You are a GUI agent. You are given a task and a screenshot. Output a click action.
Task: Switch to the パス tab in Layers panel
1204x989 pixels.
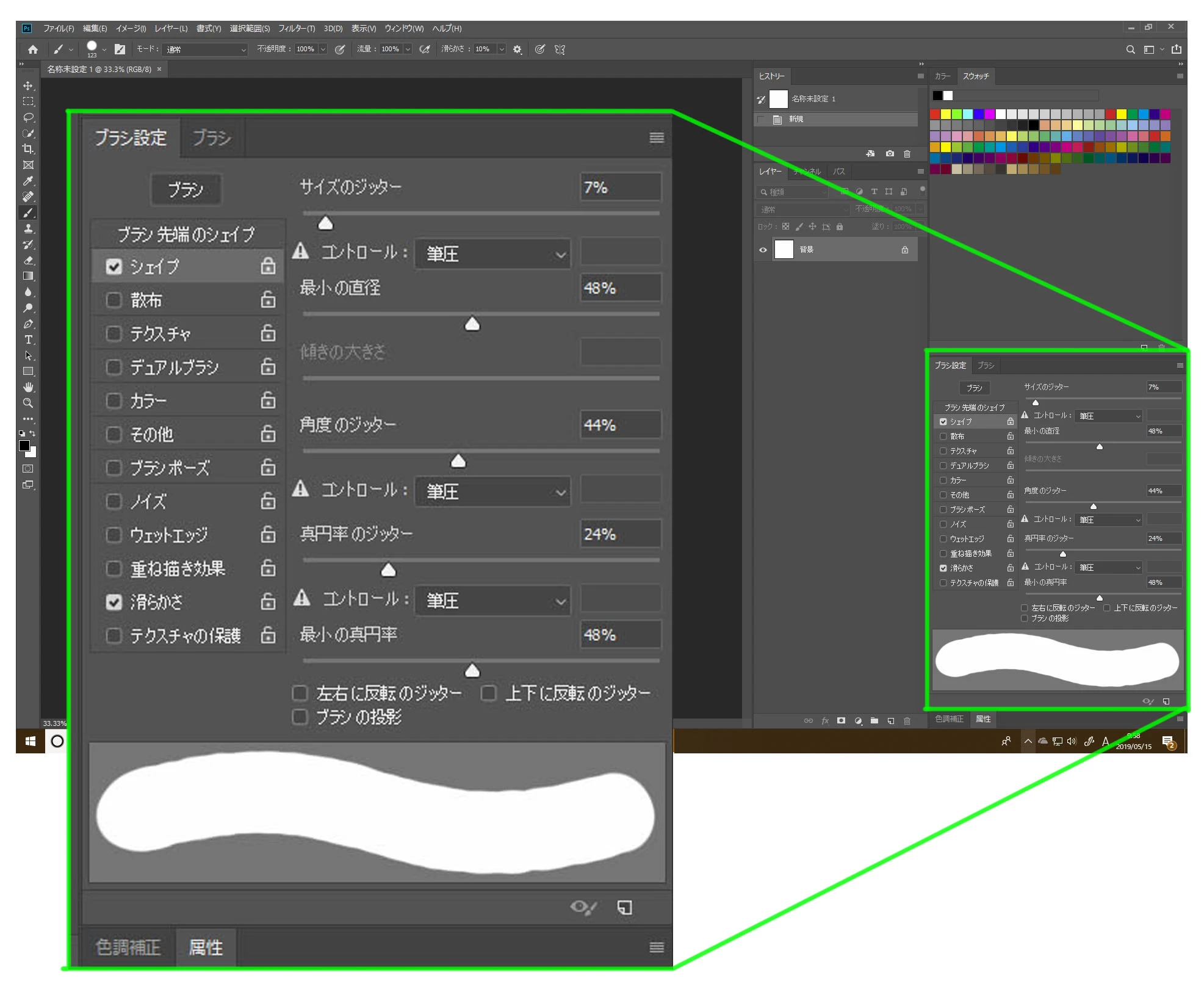pyautogui.click(x=839, y=172)
